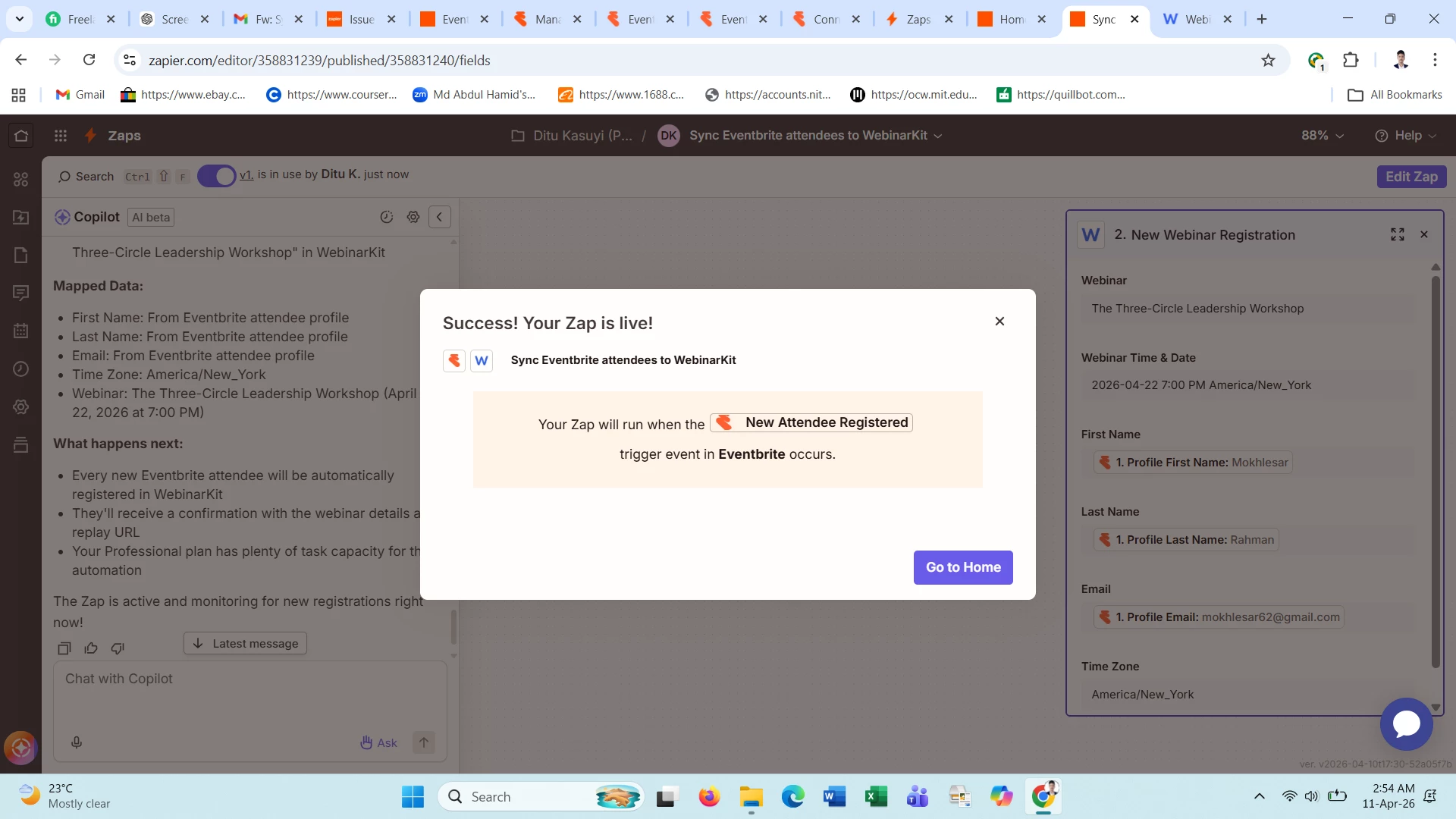Image resolution: width=1456 pixels, height=819 pixels.
Task: Click the microphone icon in chat box
Action: (x=77, y=742)
